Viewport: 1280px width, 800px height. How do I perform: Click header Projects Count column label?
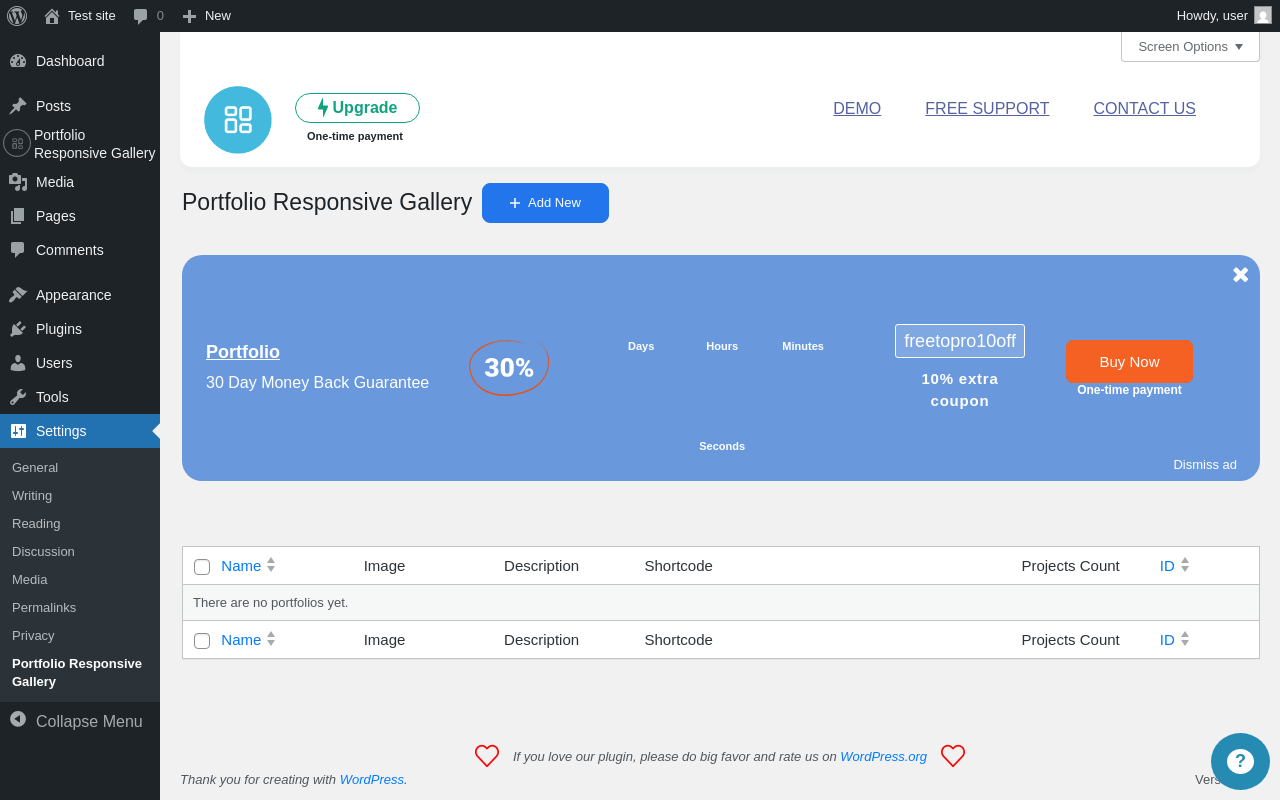[x=1070, y=565]
